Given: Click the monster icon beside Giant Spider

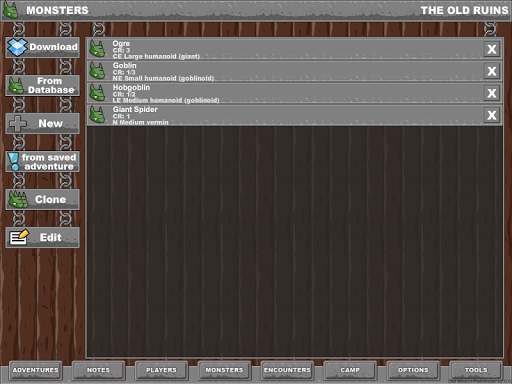Looking at the screenshot, I should 97,115.
